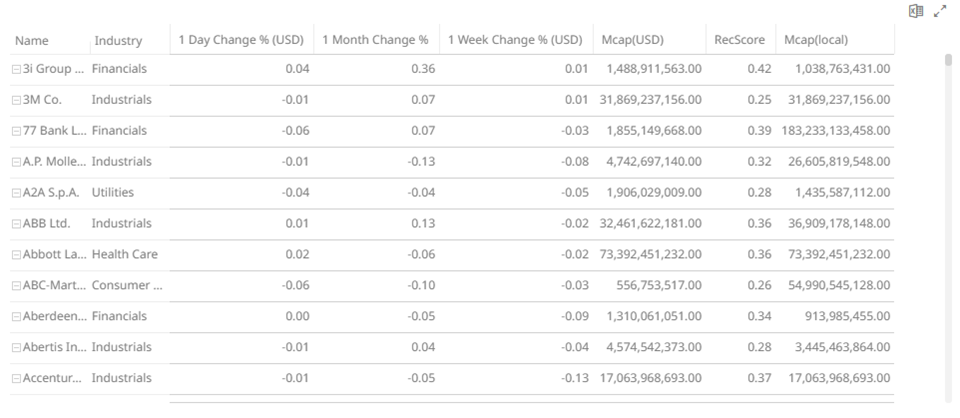960x418 pixels.
Task: Collapse the 3M Co. row
Action: point(16,101)
